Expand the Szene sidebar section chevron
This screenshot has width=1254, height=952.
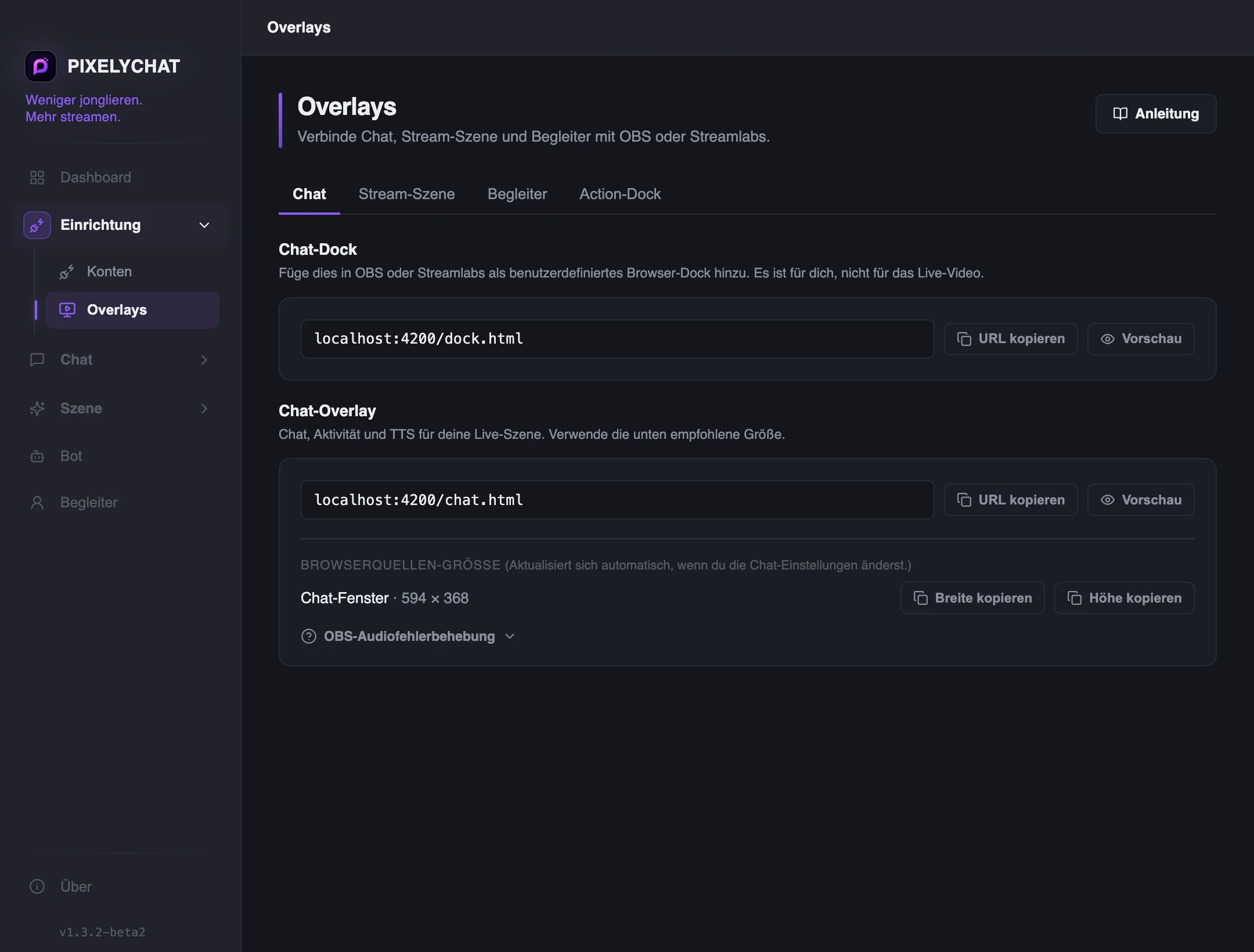click(x=204, y=409)
